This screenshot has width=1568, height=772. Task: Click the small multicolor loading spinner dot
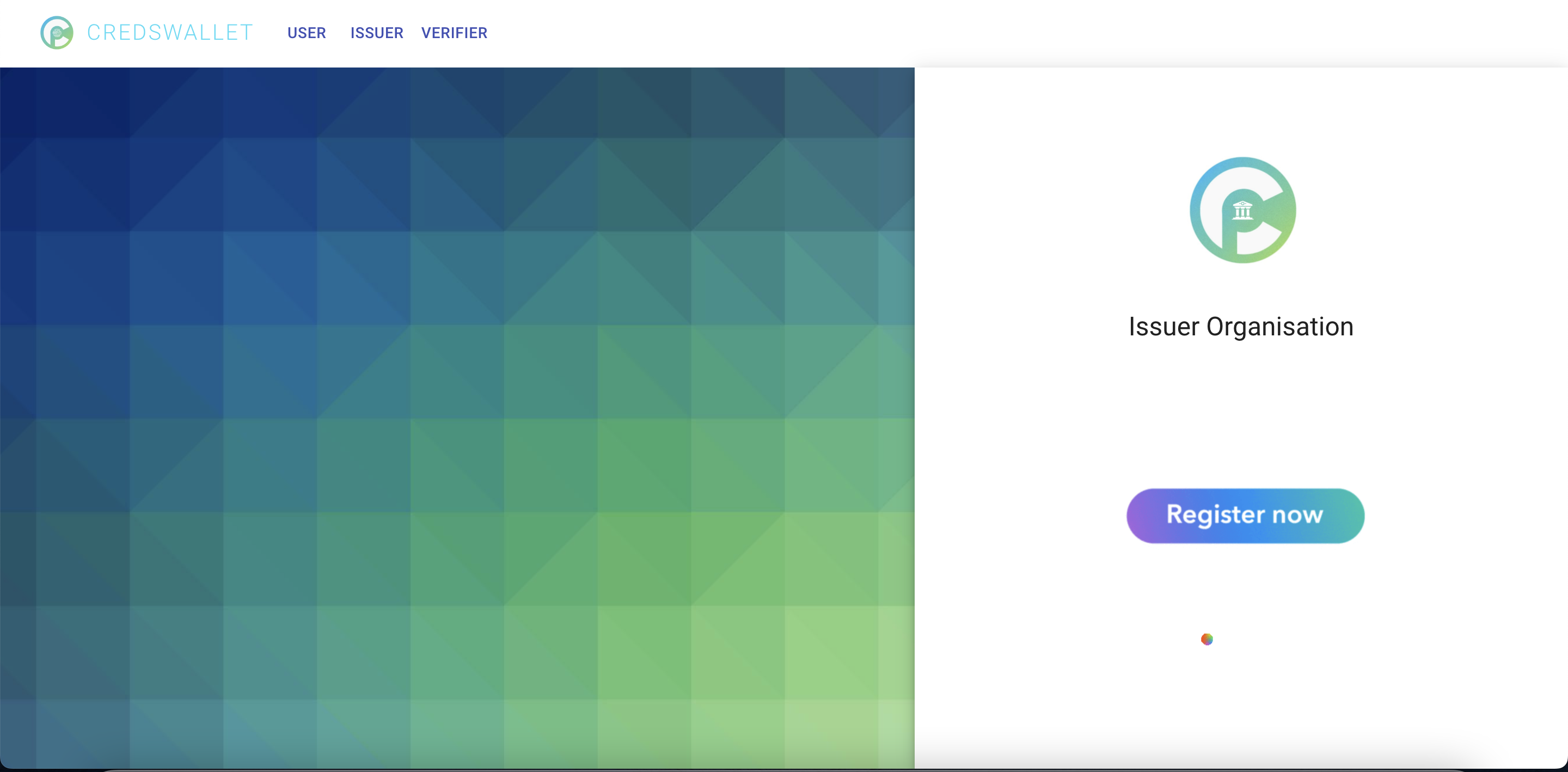[1207, 639]
